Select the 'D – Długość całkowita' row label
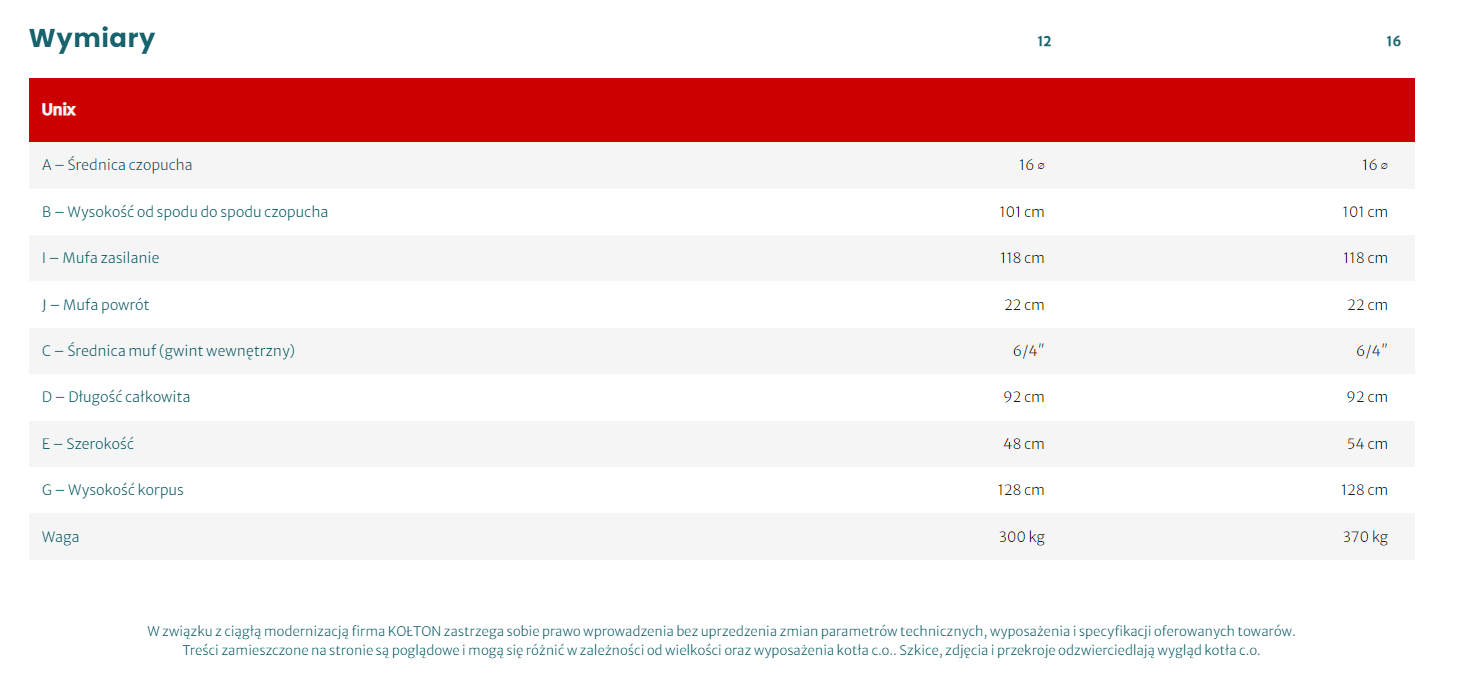Viewport: 1460px width, 685px height. (116, 397)
